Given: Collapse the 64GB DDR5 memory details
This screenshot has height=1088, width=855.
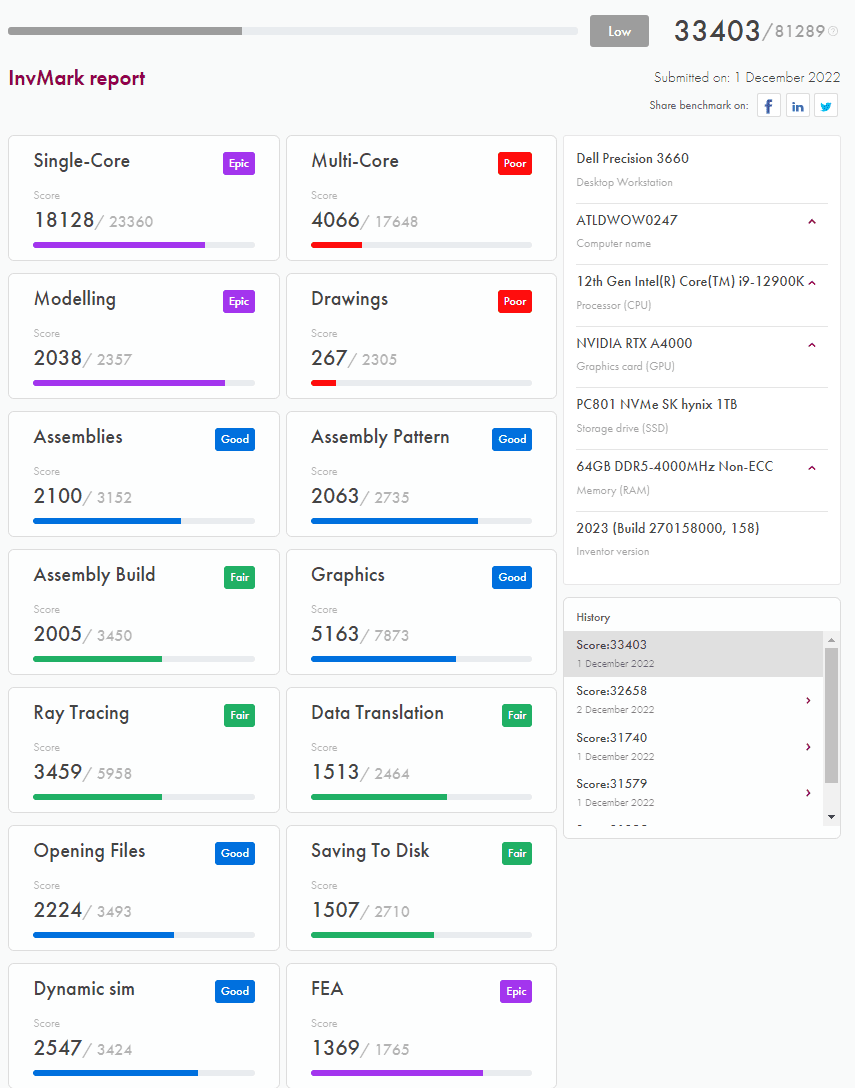Looking at the screenshot, I should pyautogui.click(x=812, y=468).
